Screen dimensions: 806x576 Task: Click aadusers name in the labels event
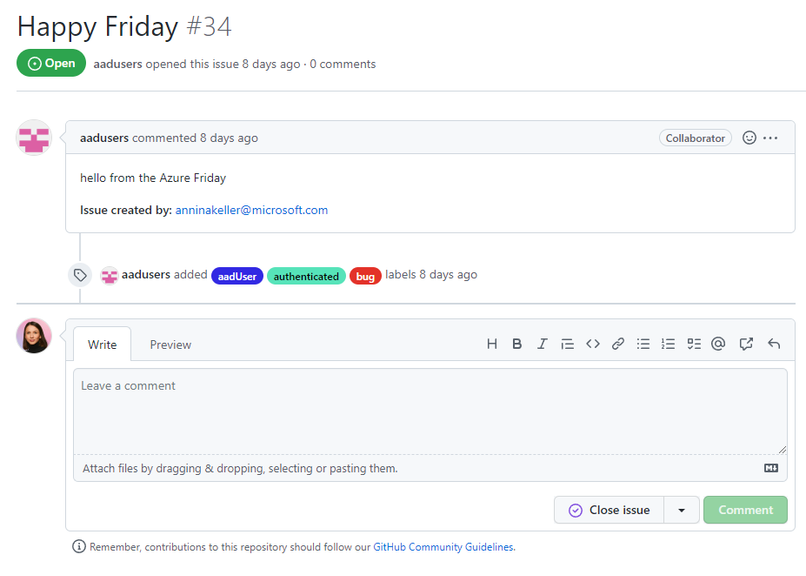click(x=146, y=274)
